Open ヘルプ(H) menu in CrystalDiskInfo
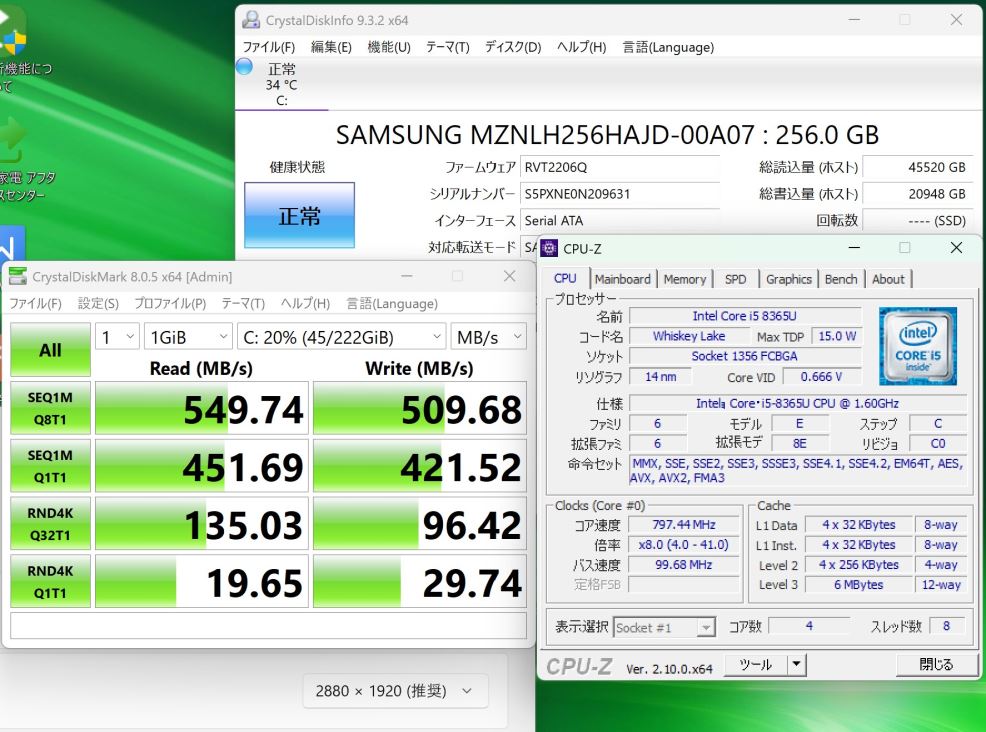This screenshot has width=986, height=732. [582, 47]
